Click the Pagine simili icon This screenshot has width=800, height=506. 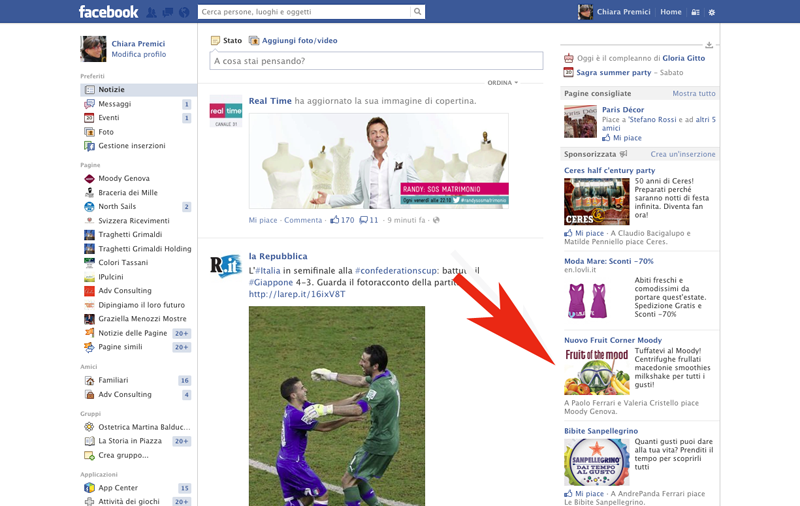[x=89, y=347]
